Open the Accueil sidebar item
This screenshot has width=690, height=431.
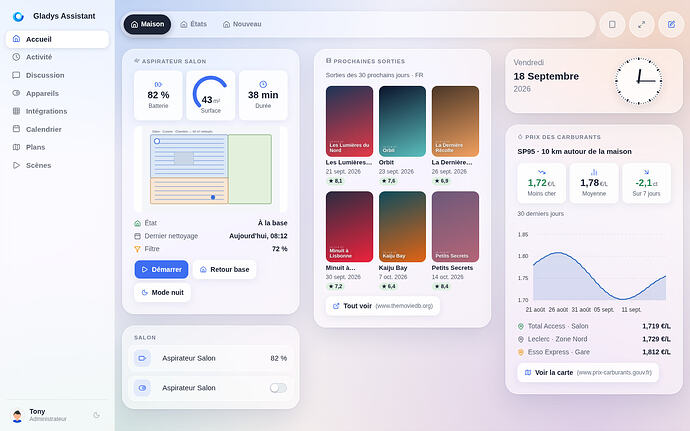57,39
